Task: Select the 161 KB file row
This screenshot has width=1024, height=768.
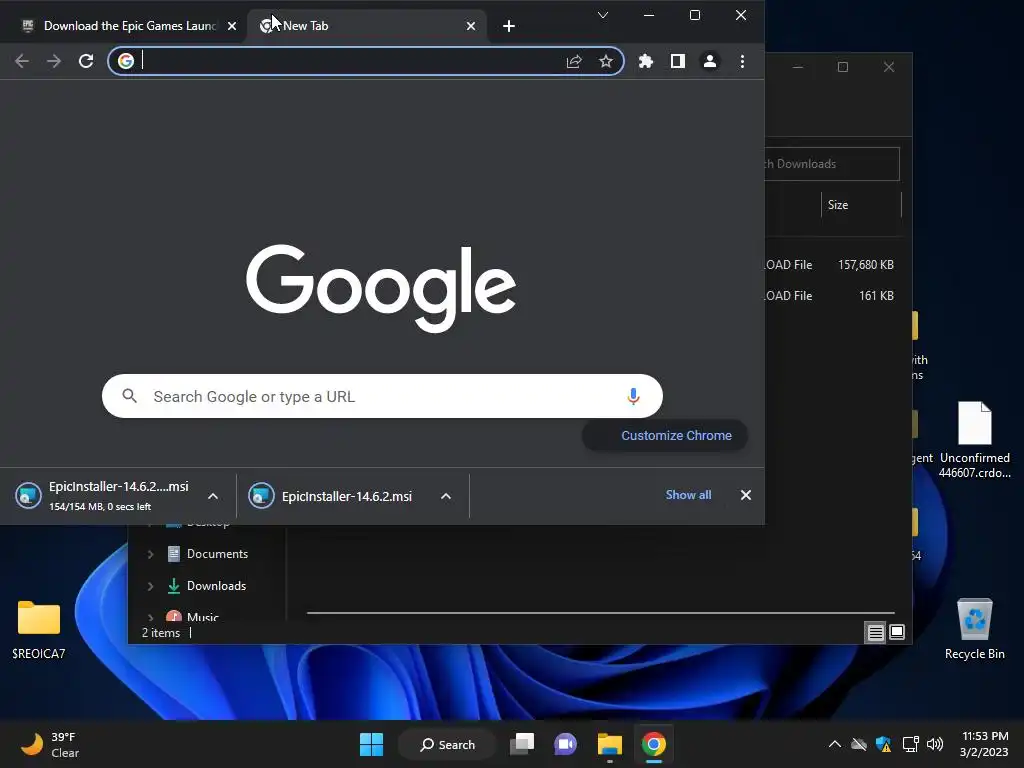Action: (x=831, y=296)
